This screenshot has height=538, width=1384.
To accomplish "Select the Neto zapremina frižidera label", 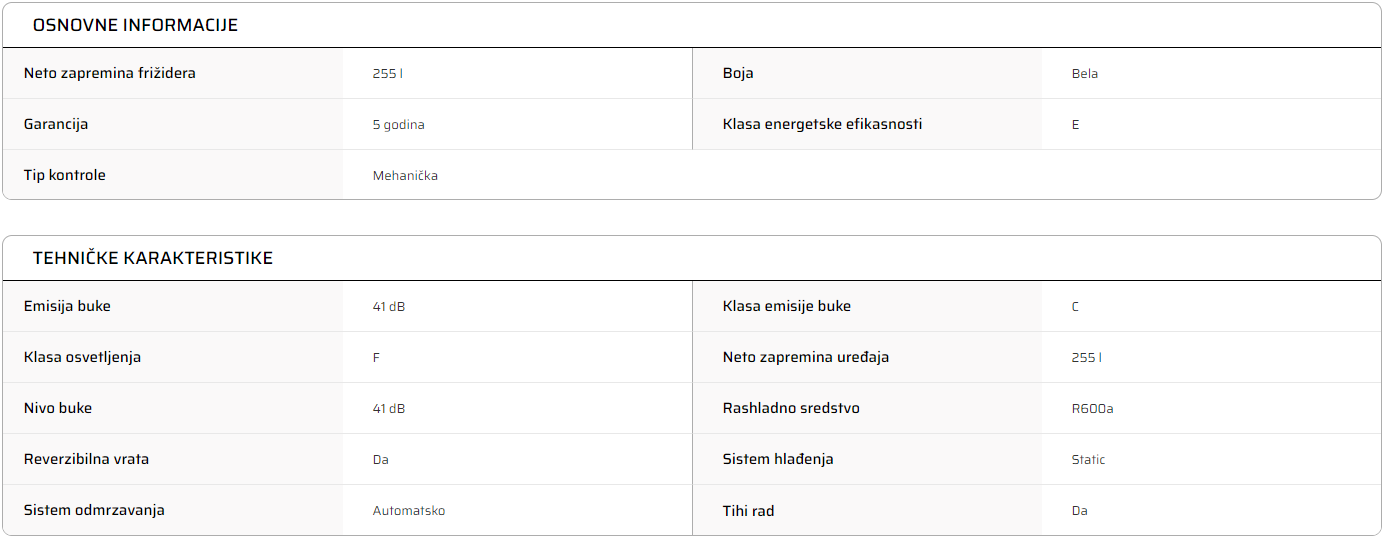I will [110, 73].
